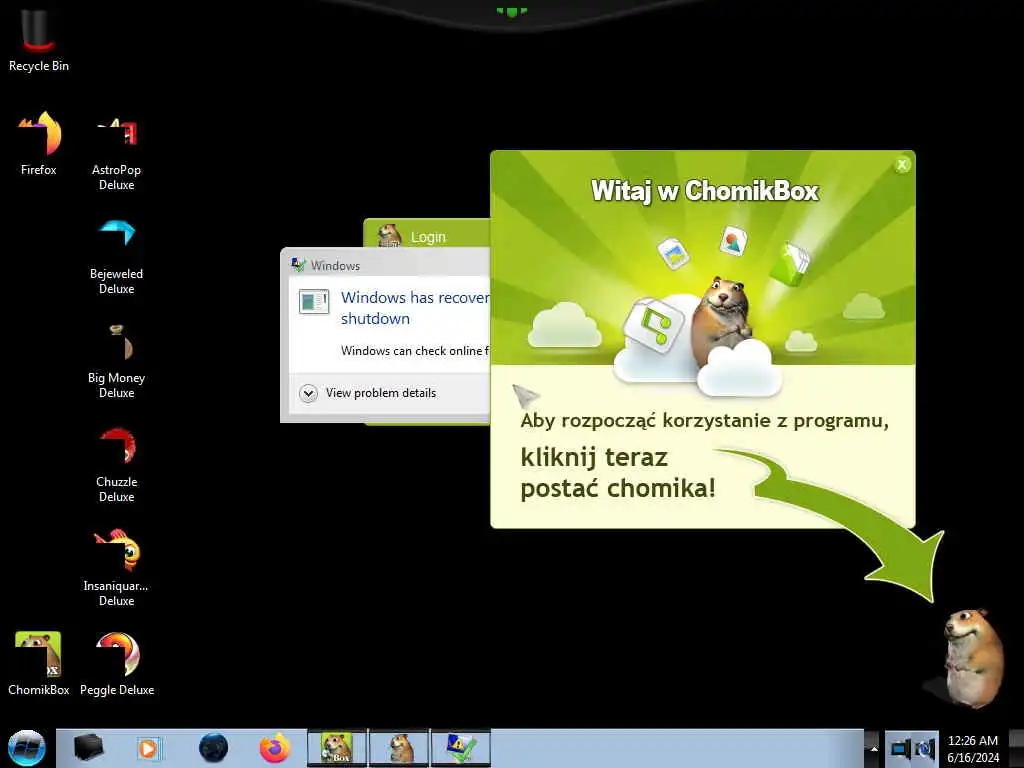Show hidden system tray icons
This screenshot has height=768, width=1024.
tap(873, 748)
